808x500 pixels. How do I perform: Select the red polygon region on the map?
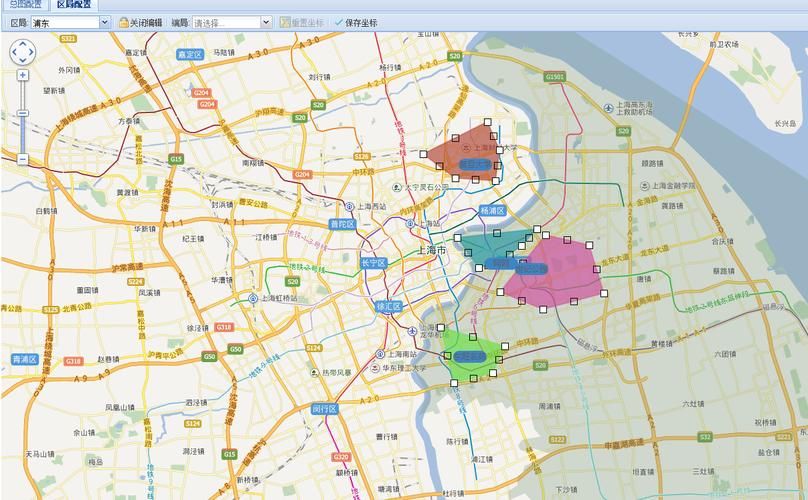click(x=465, y=152)
